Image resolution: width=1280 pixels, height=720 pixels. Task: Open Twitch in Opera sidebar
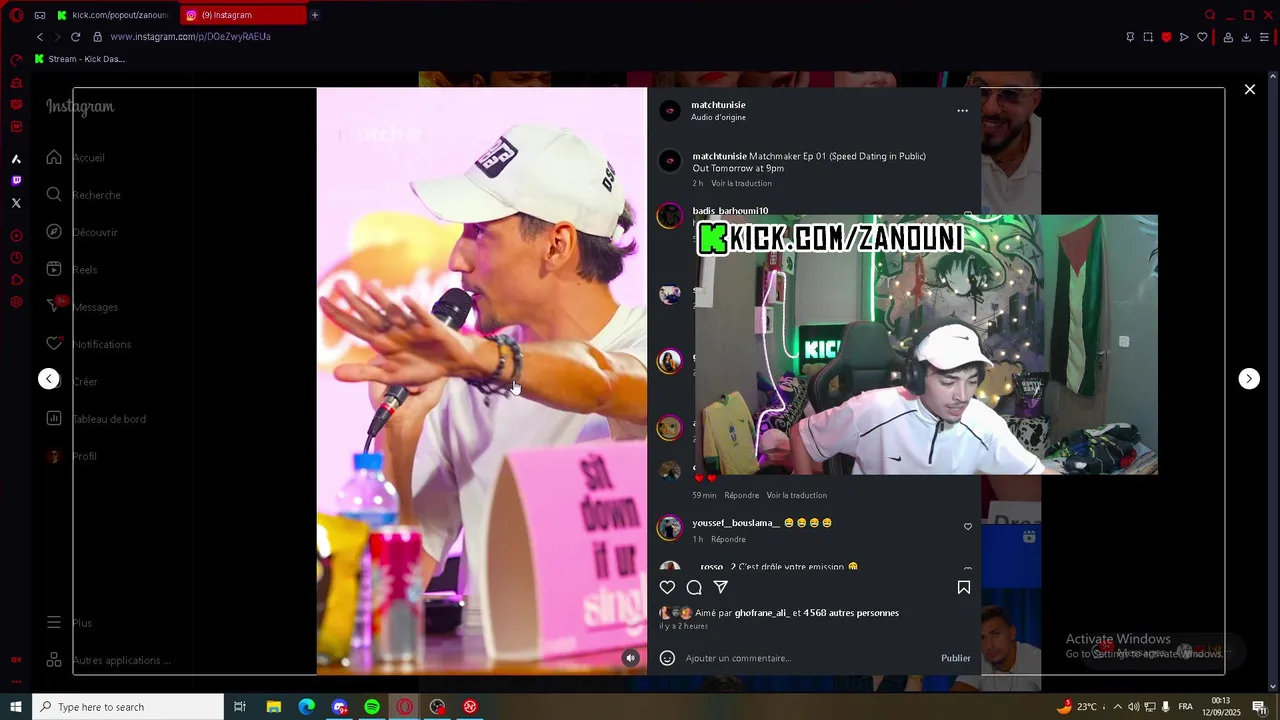(x=16, y=181)
